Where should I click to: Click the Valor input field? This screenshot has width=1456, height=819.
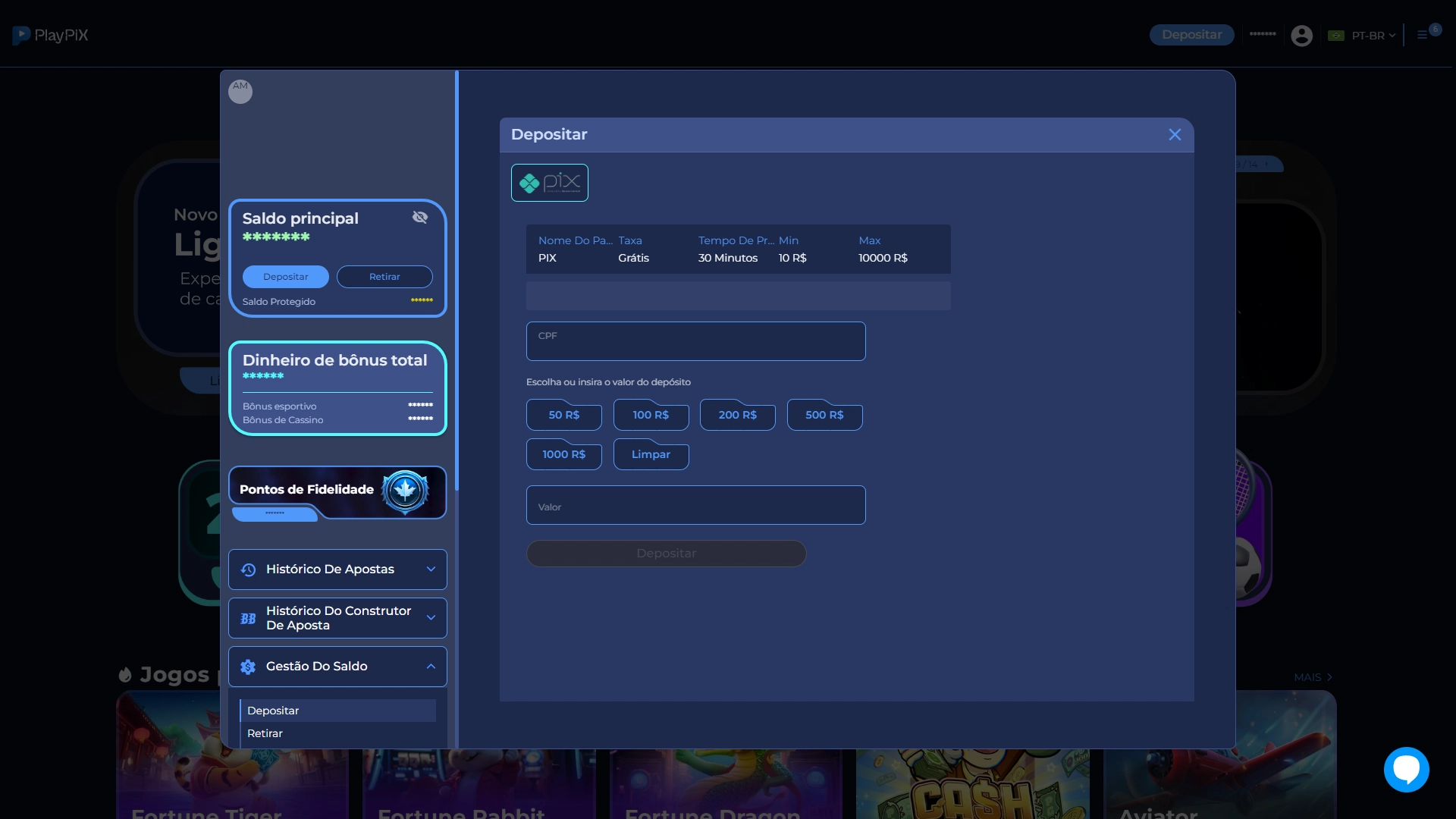point(695,505)
